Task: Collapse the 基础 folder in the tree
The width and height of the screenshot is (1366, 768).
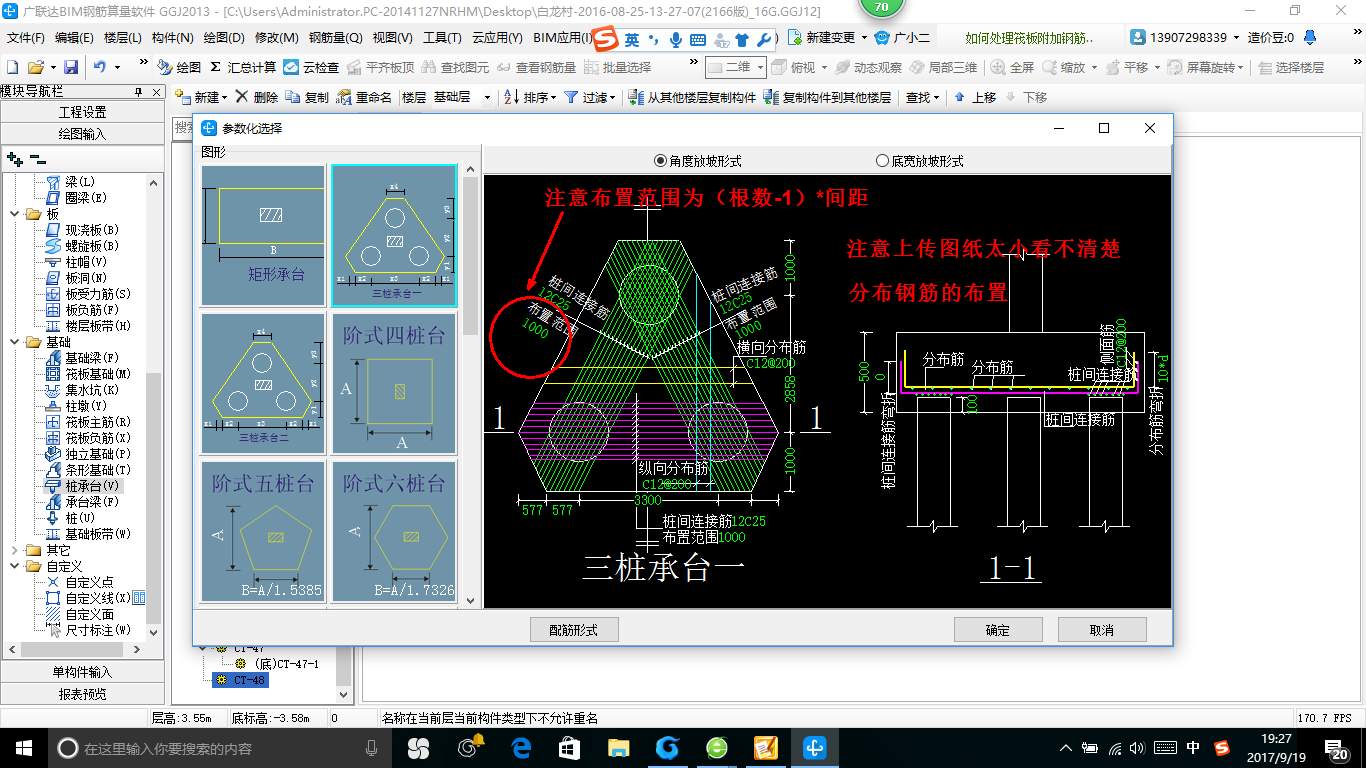Action: [15, 342]
